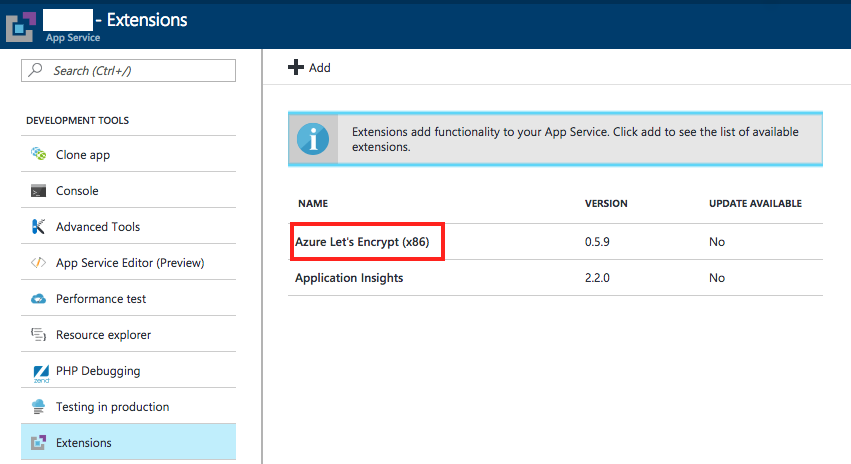
Task: Open the Clone app menu item
Action: [129, 154]
